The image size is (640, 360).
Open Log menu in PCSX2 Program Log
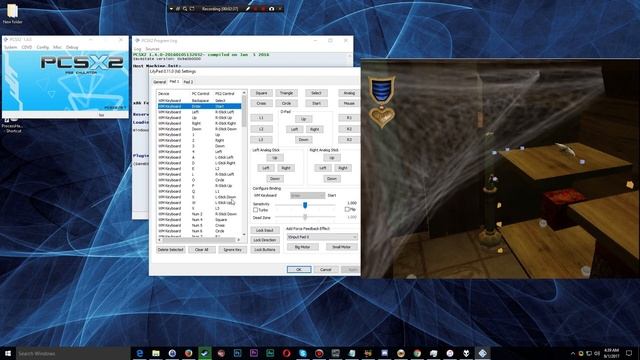tap(138, 49)
